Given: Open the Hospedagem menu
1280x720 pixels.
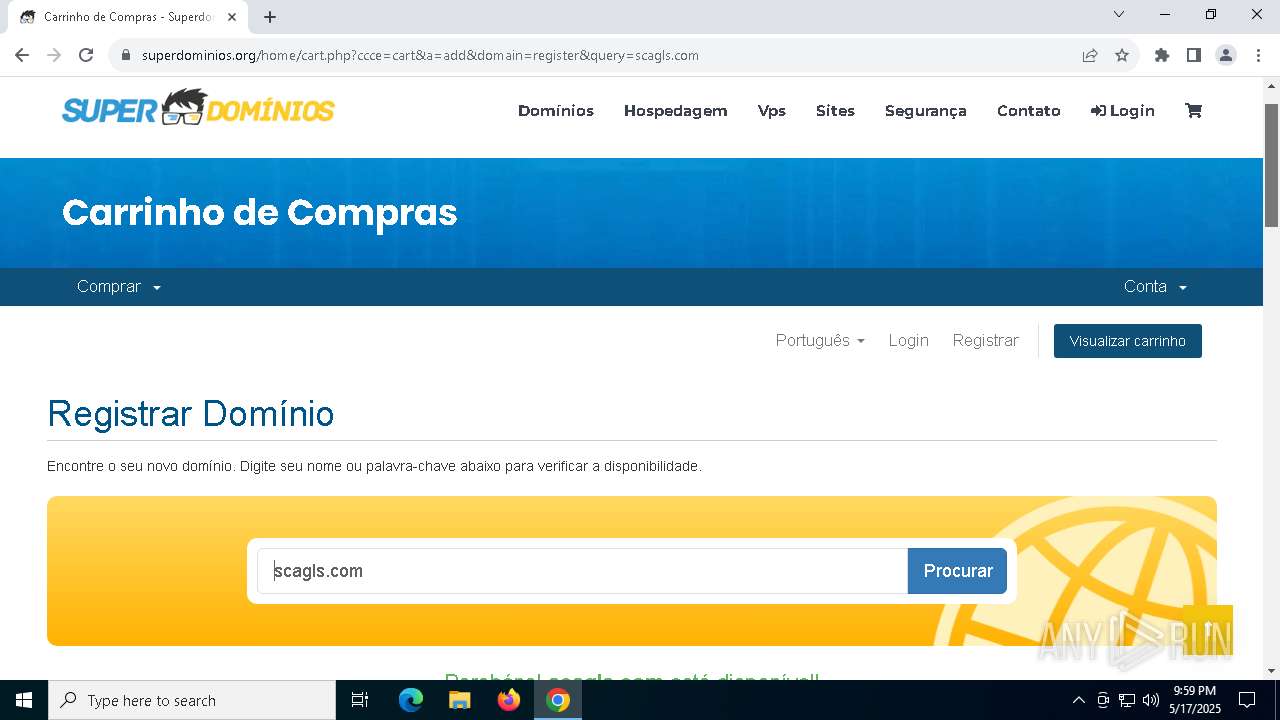Looking at the screenshot, I should (676, 111).
